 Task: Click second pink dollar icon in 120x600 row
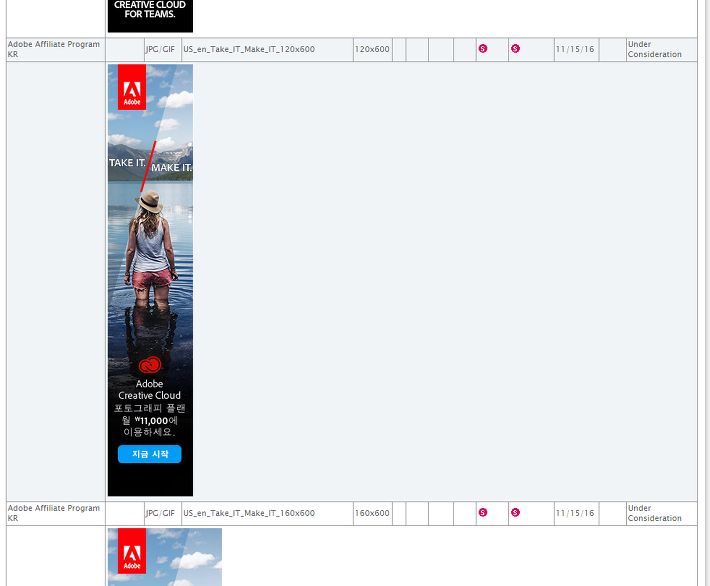coord(515,48)
